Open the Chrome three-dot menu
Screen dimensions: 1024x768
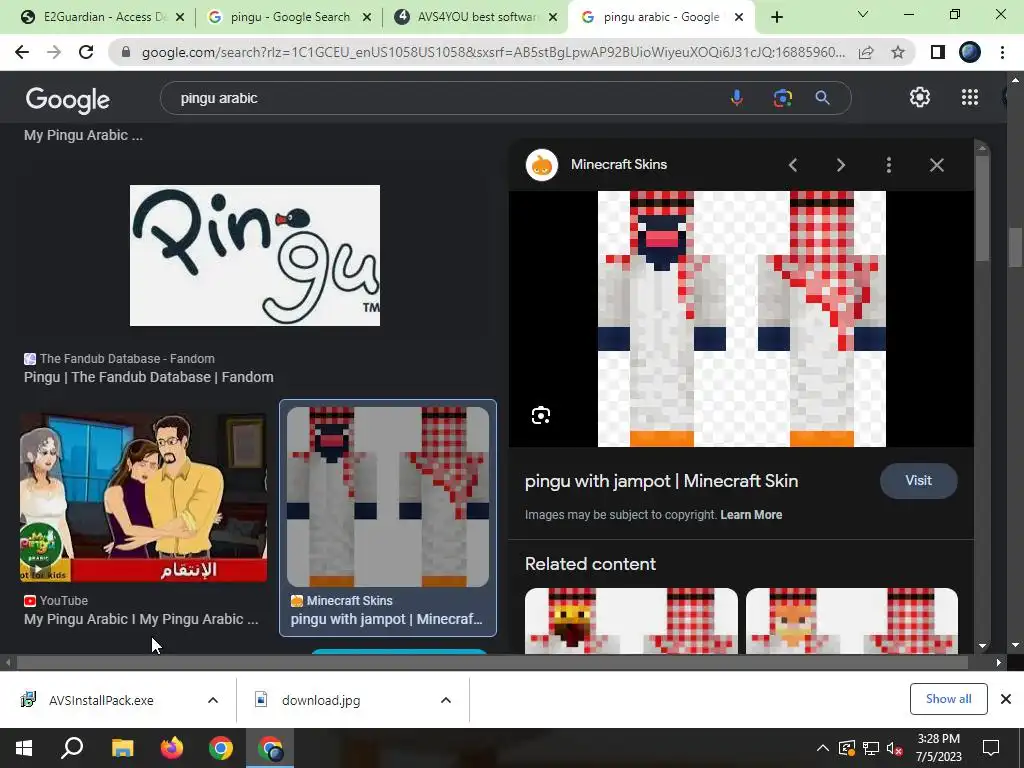[1002, 52]
